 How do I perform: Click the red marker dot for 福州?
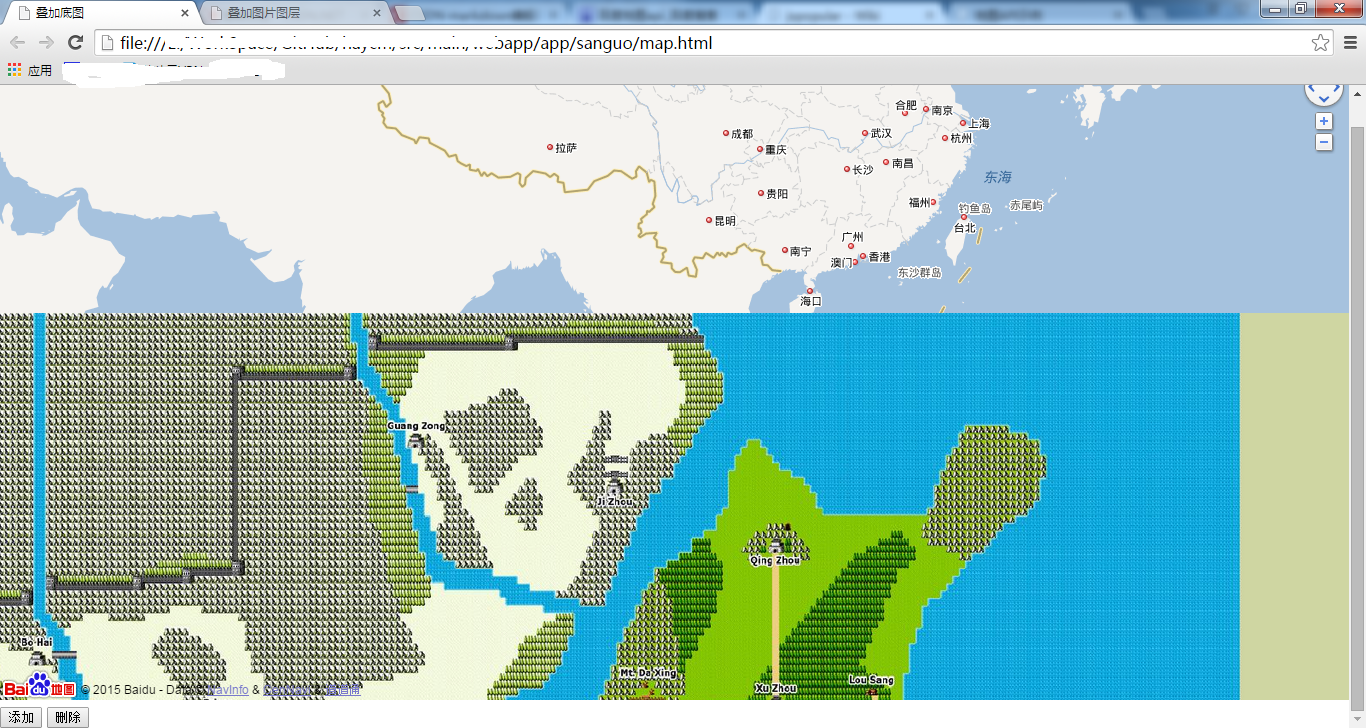coord(934,202)
